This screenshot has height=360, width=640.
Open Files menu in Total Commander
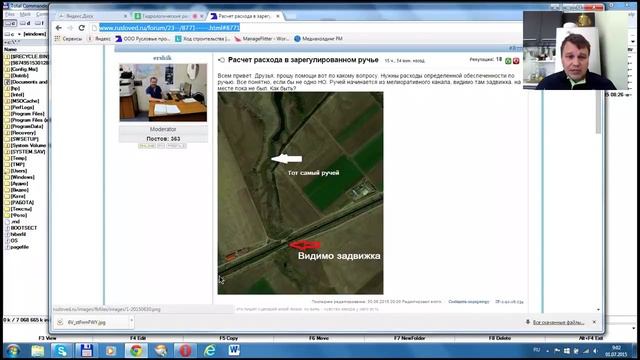coord(9,14)
